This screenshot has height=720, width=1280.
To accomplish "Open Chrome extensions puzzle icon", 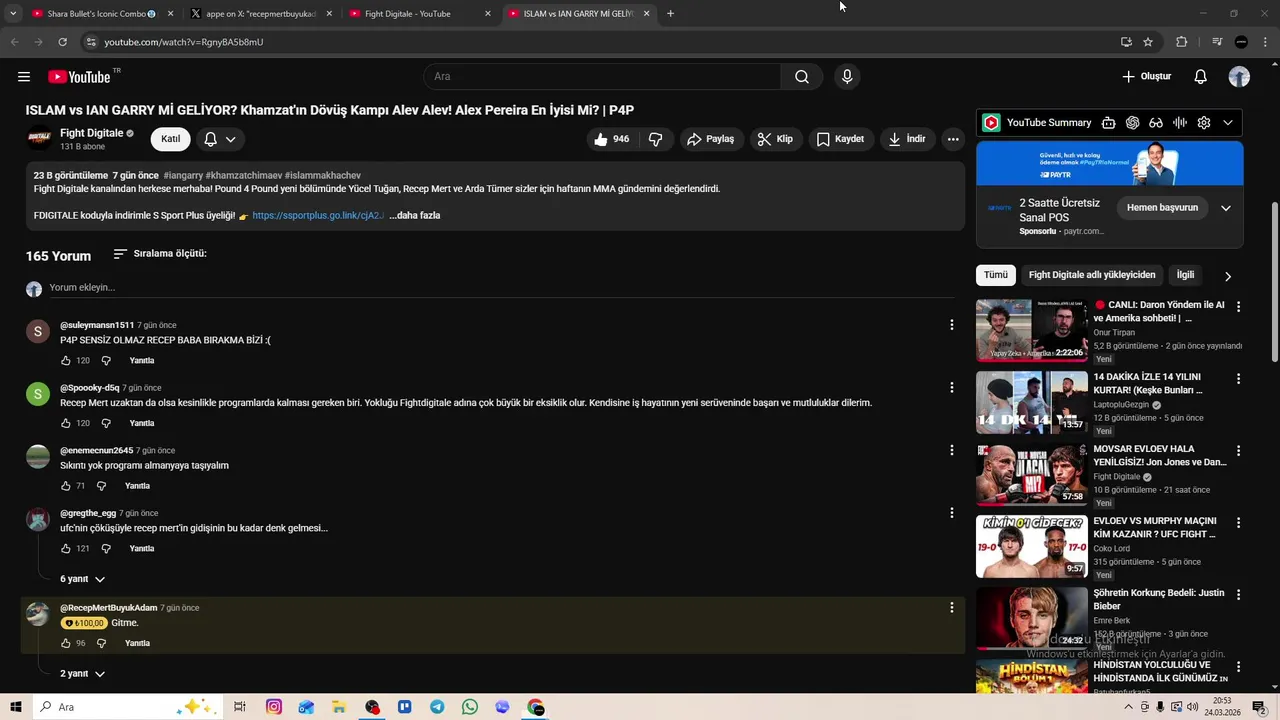I will coord(1182,42).
